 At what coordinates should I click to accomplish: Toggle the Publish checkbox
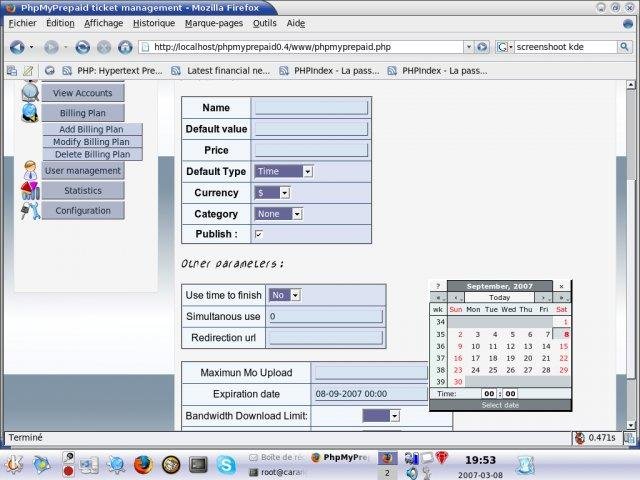(x=258, y=234)
